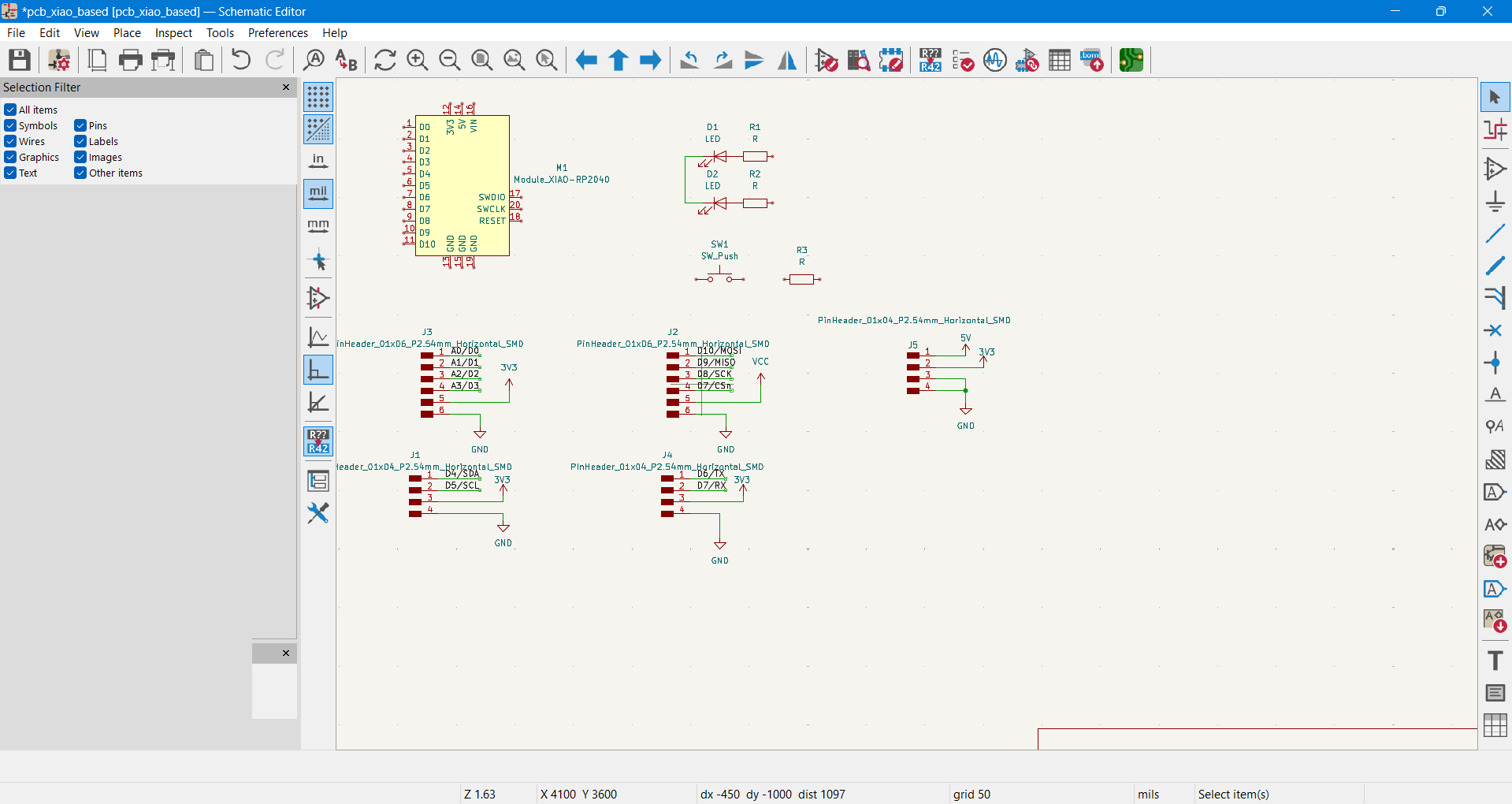Screen dimensions: 1512x804
Task: Run Electrical Rules Checker
Action: (x=963, y=60)
